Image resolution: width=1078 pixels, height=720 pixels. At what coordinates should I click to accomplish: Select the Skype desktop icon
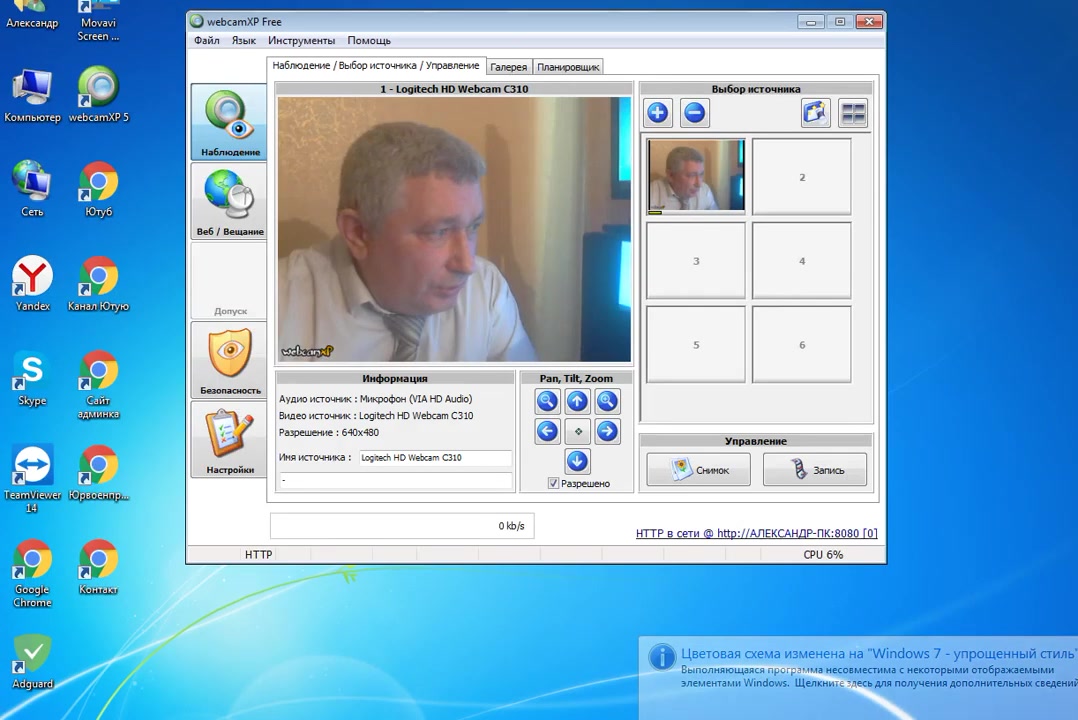(32, 378)
